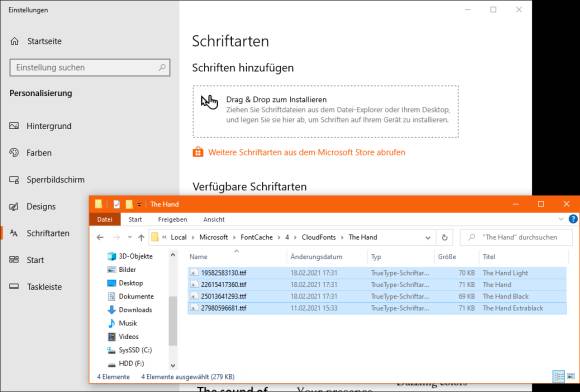580x392 pixels.
Task: Click FontCache in the address bar
Action: (256, 237)
